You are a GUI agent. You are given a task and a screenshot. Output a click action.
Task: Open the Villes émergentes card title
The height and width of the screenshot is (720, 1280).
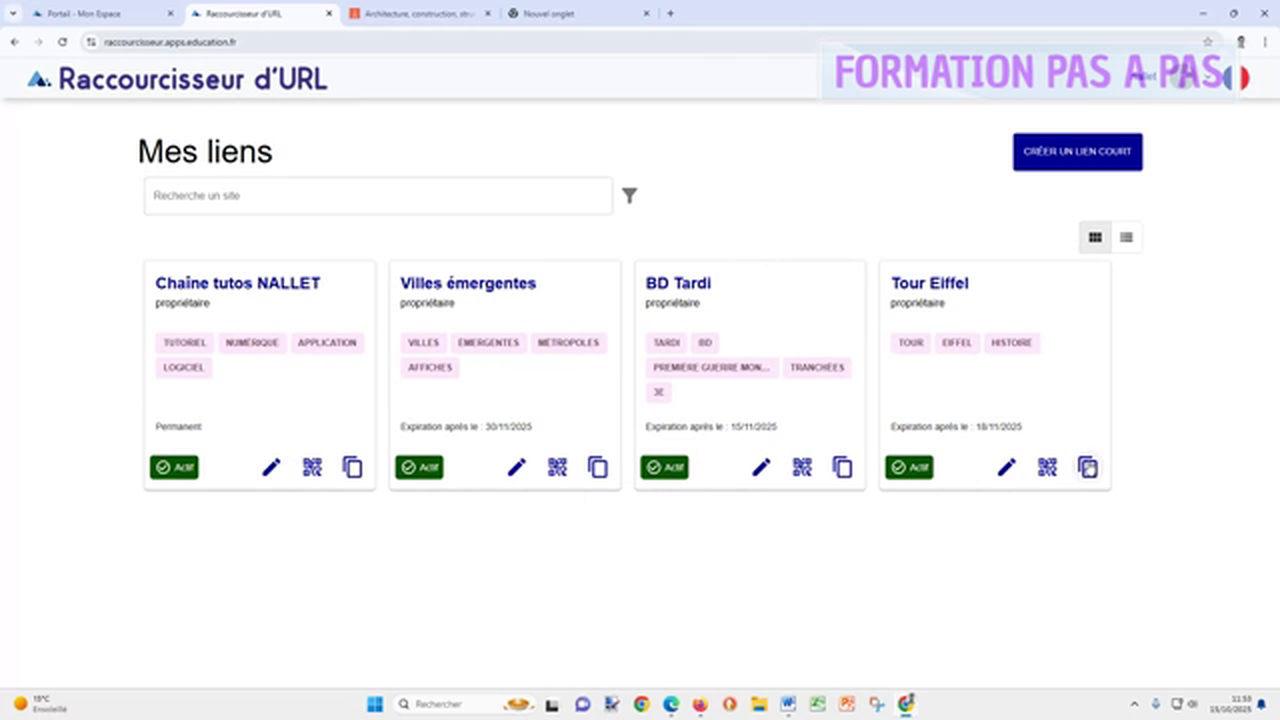[468, 283]
